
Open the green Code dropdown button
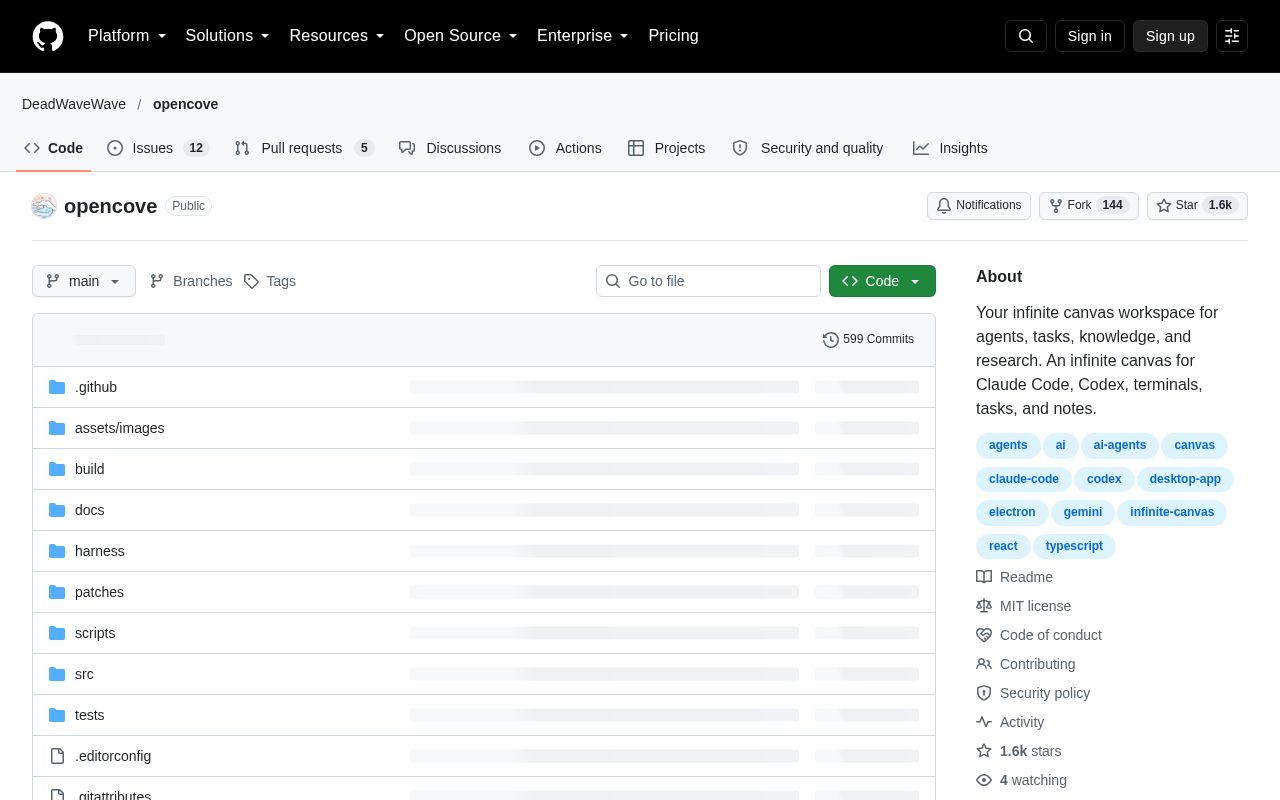pyautogui.click(x=882, y=281)
